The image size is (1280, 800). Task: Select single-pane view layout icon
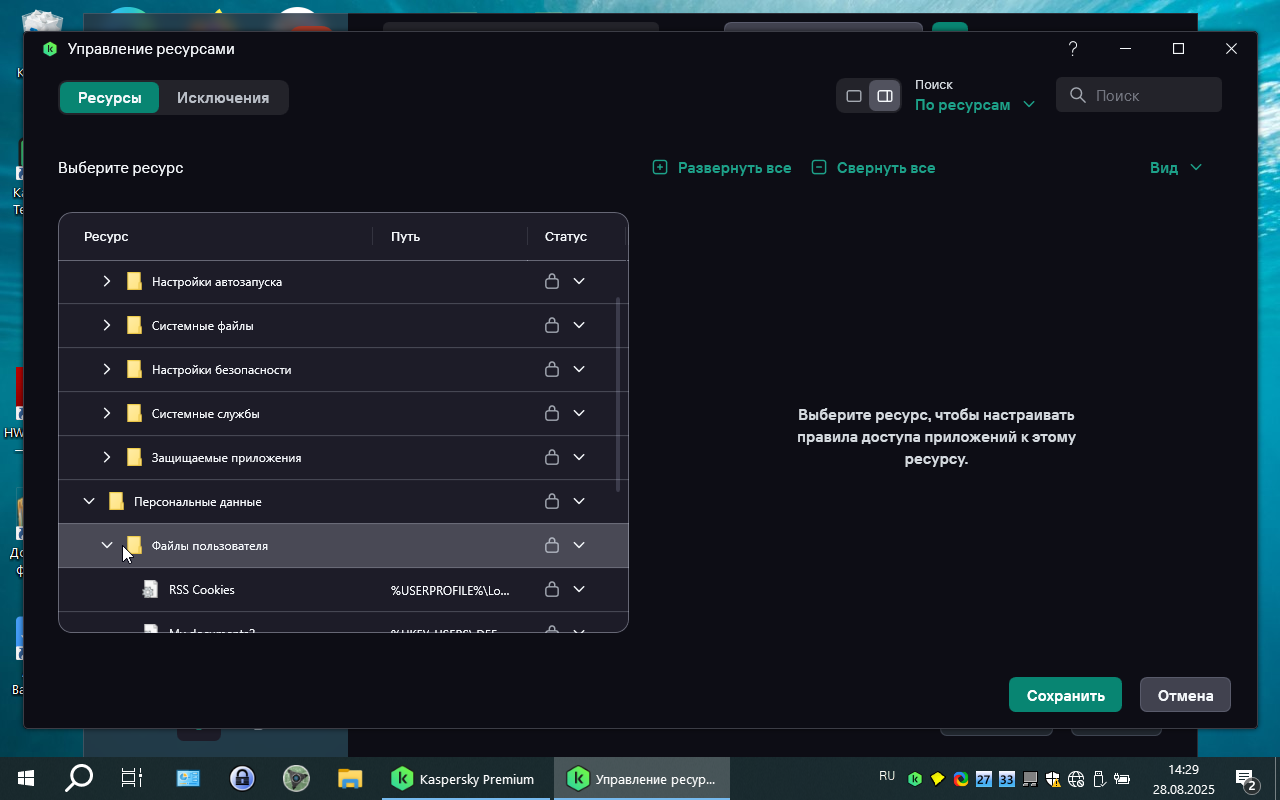(854, 96)
